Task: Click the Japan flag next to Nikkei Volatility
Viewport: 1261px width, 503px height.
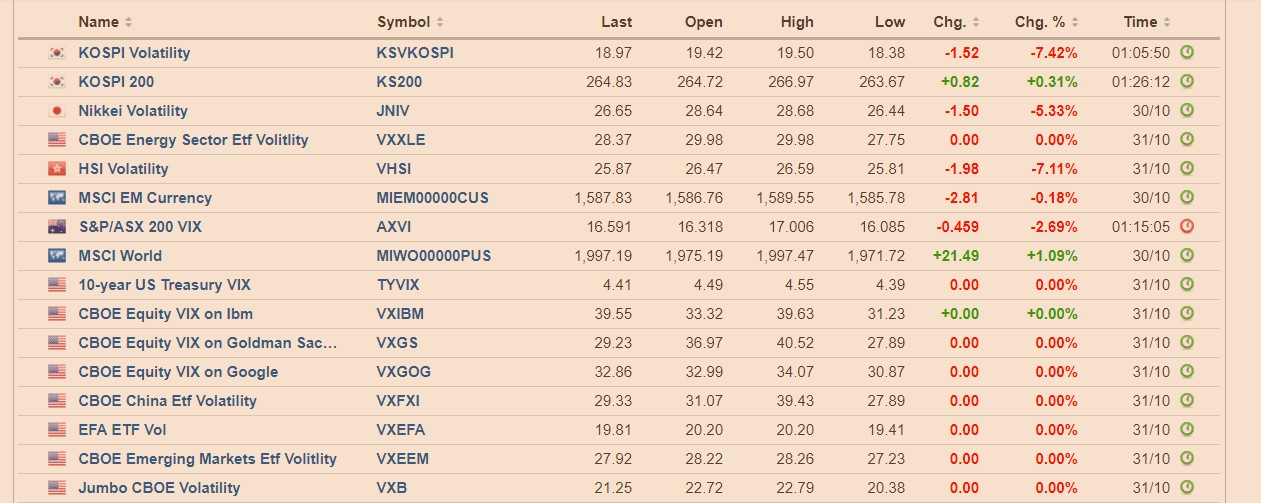Action: [57, 111]
